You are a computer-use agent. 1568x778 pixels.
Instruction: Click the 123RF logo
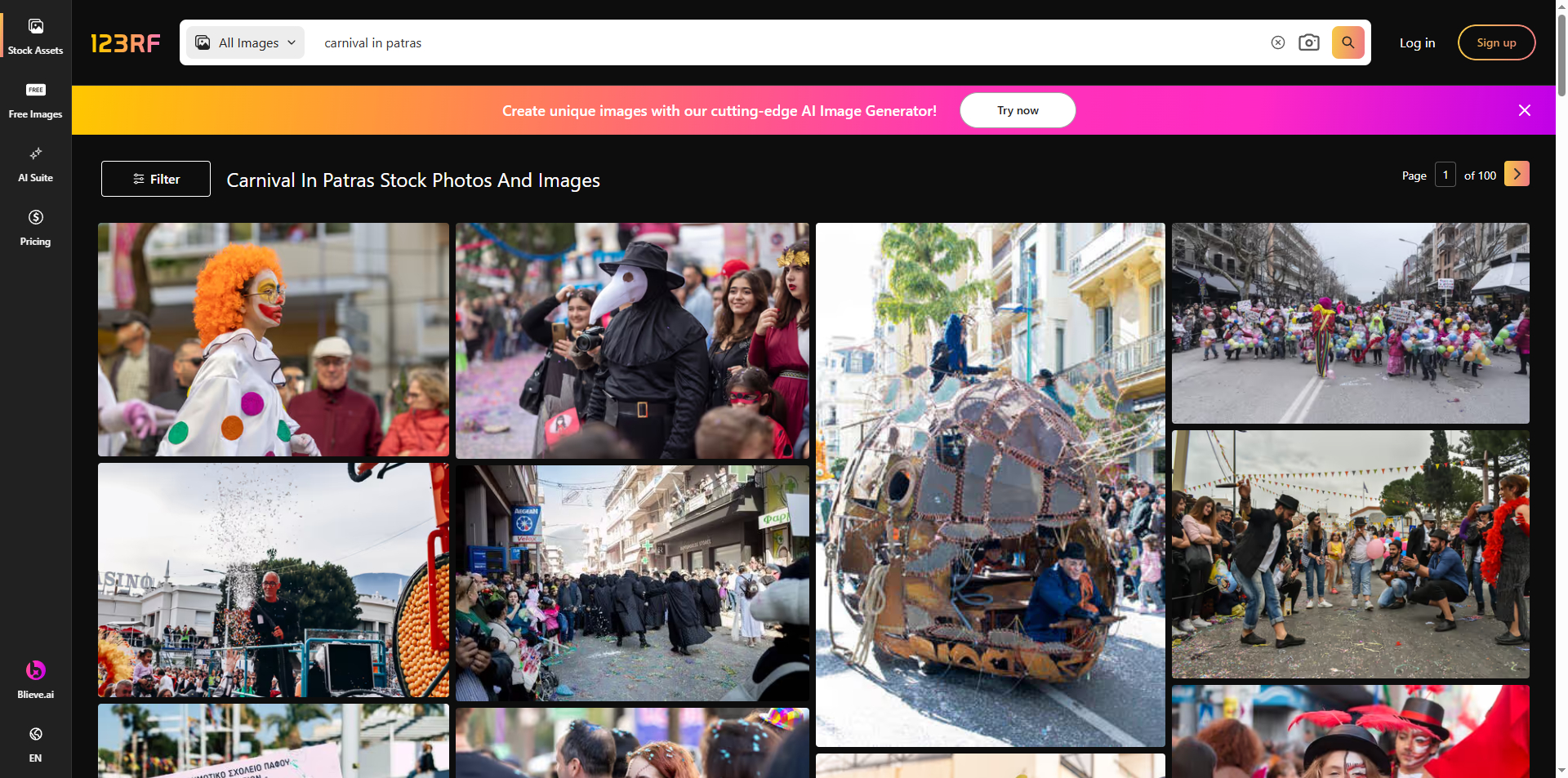click(x=125, y=43)
